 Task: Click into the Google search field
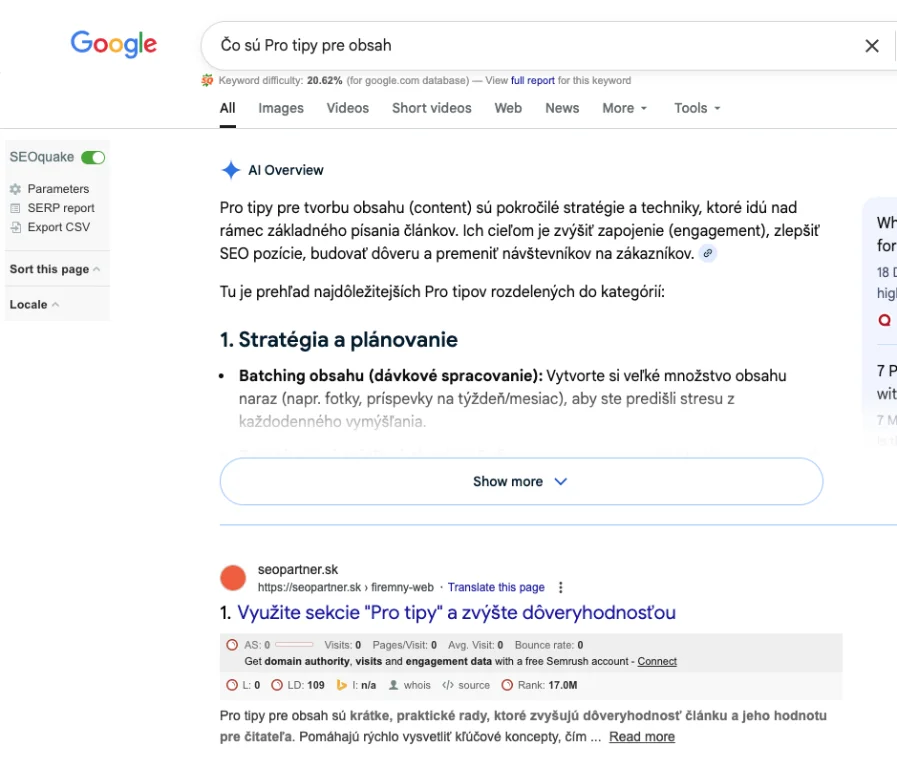(x=520, y=46)
